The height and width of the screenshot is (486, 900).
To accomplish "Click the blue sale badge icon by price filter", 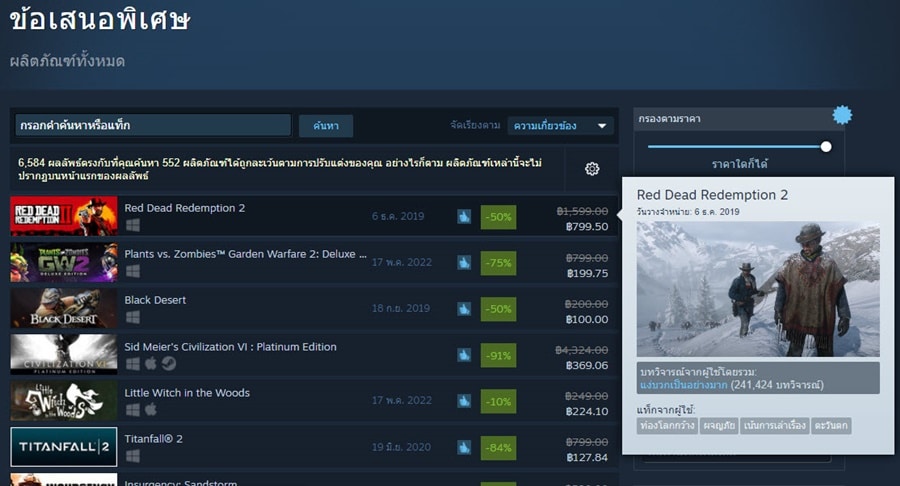I will tap(842, 115).
